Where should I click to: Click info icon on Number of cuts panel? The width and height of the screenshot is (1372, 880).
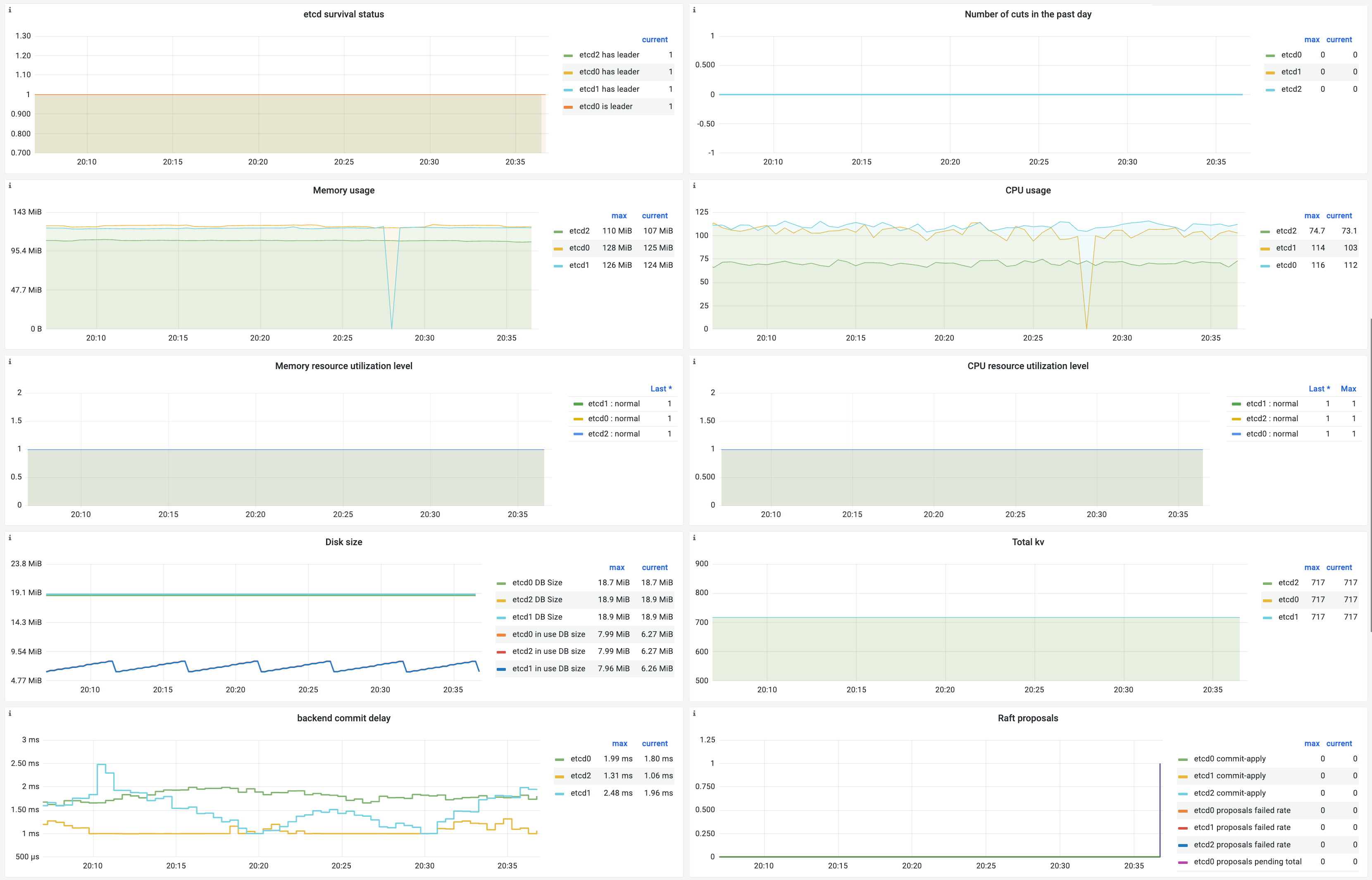pyautogui.click(x=694, y=10)
